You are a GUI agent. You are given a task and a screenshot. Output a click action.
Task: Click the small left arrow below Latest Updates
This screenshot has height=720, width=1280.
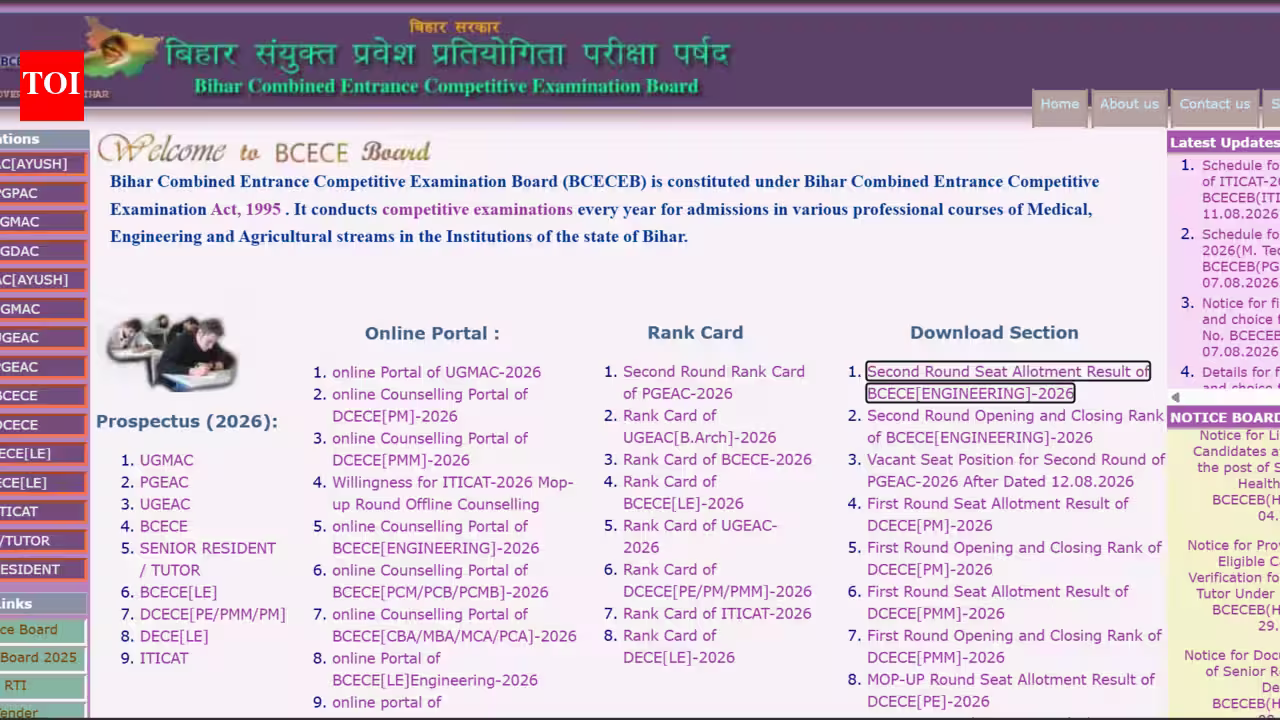pyautogui.click(x=1175, y=397)
